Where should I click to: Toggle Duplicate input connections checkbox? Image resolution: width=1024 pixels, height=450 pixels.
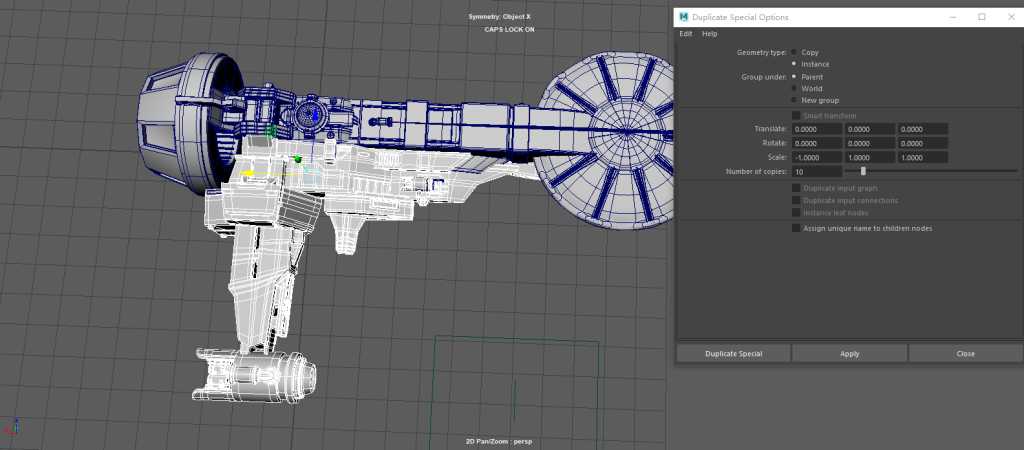795,201
